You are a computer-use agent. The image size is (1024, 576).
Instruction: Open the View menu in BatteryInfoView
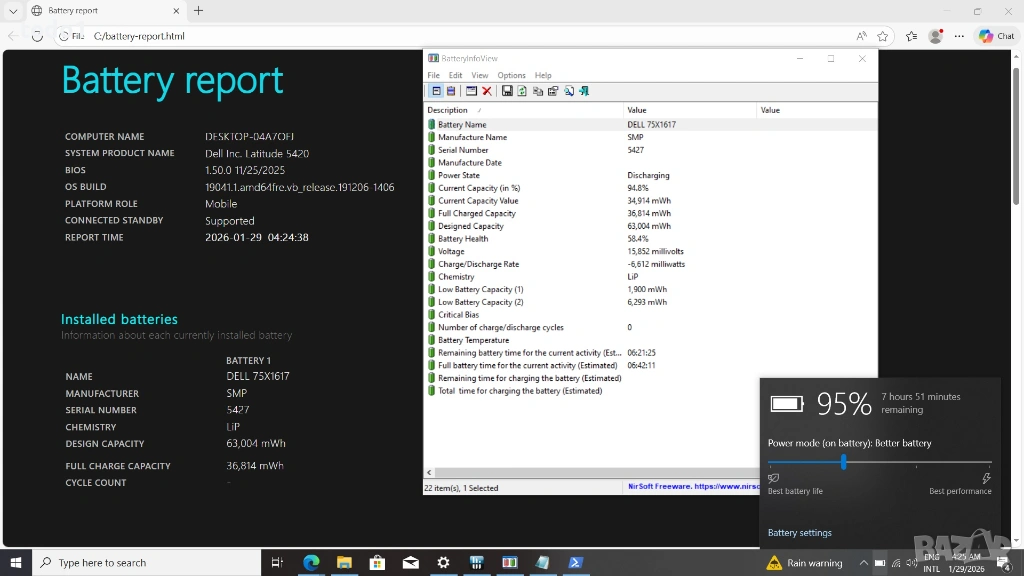click(x=480, y=75)
